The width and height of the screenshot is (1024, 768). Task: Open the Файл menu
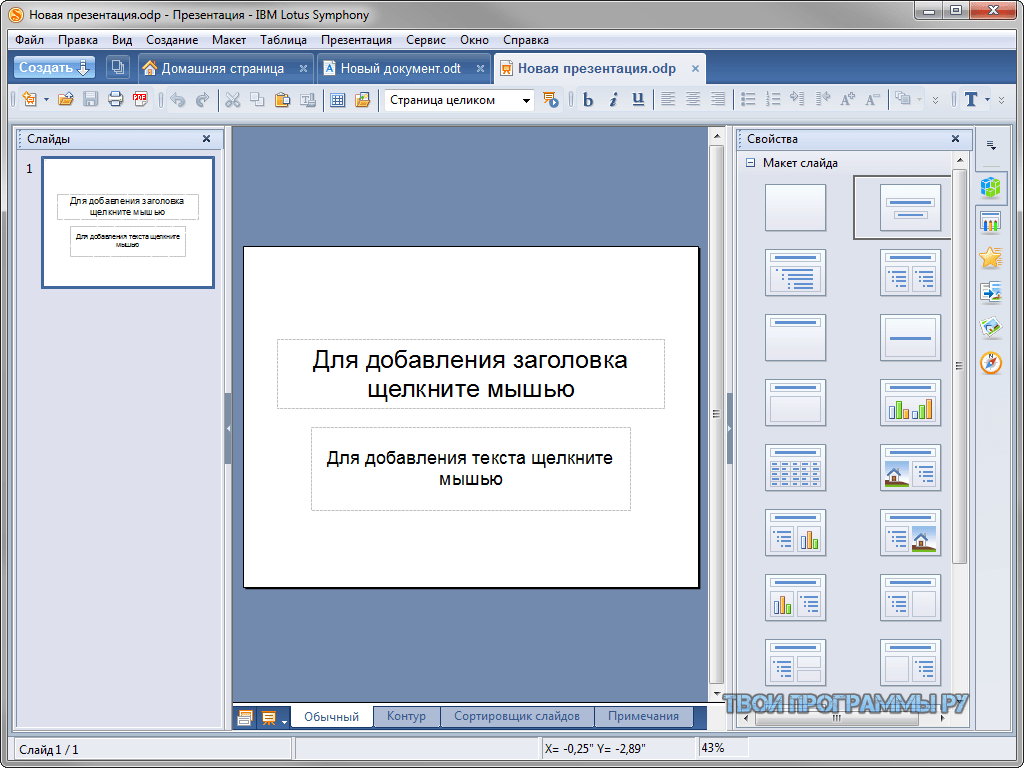(x=29, y=40)
